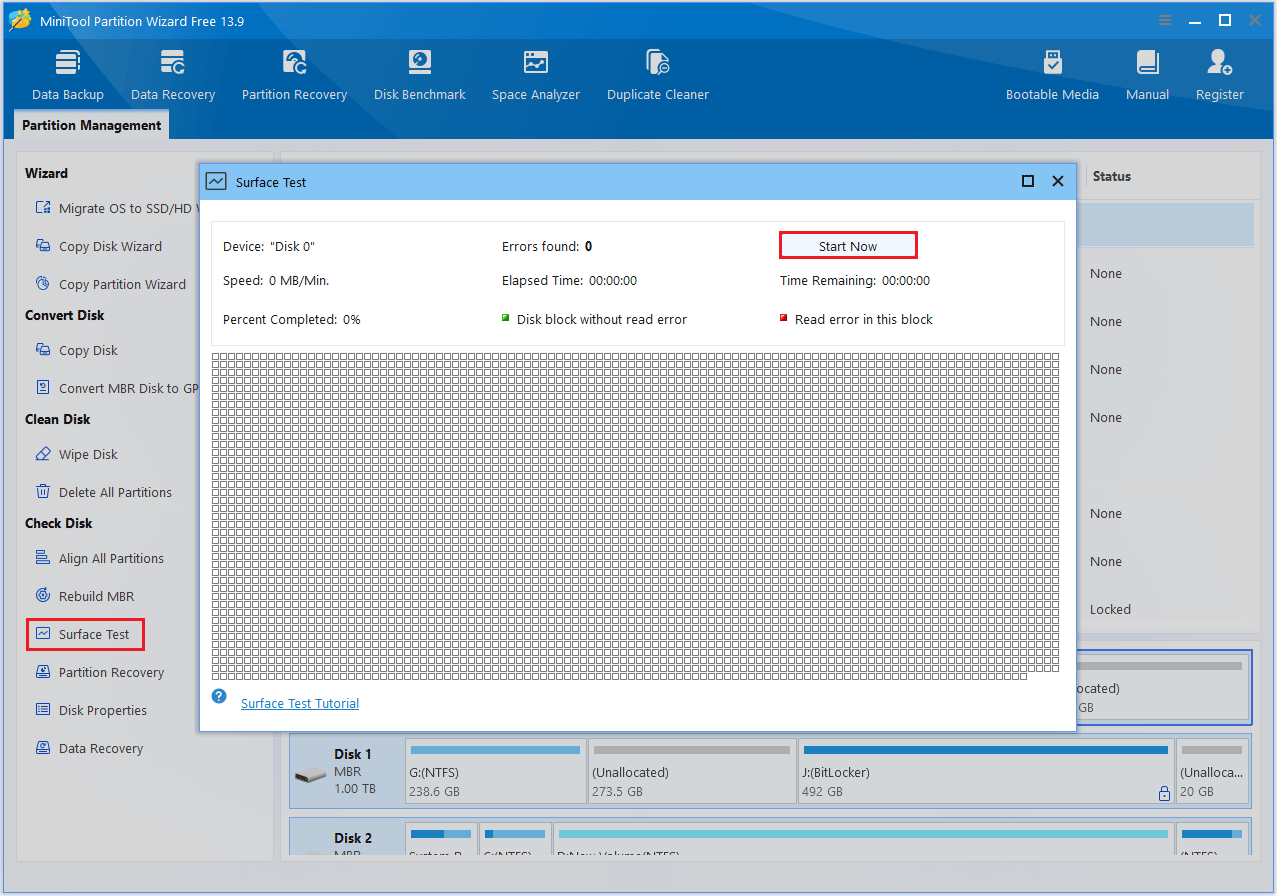Select Migrate OS to SSD/HD wizard
The width and height of the screenshot is (1277, 896).
coord(118,208)
